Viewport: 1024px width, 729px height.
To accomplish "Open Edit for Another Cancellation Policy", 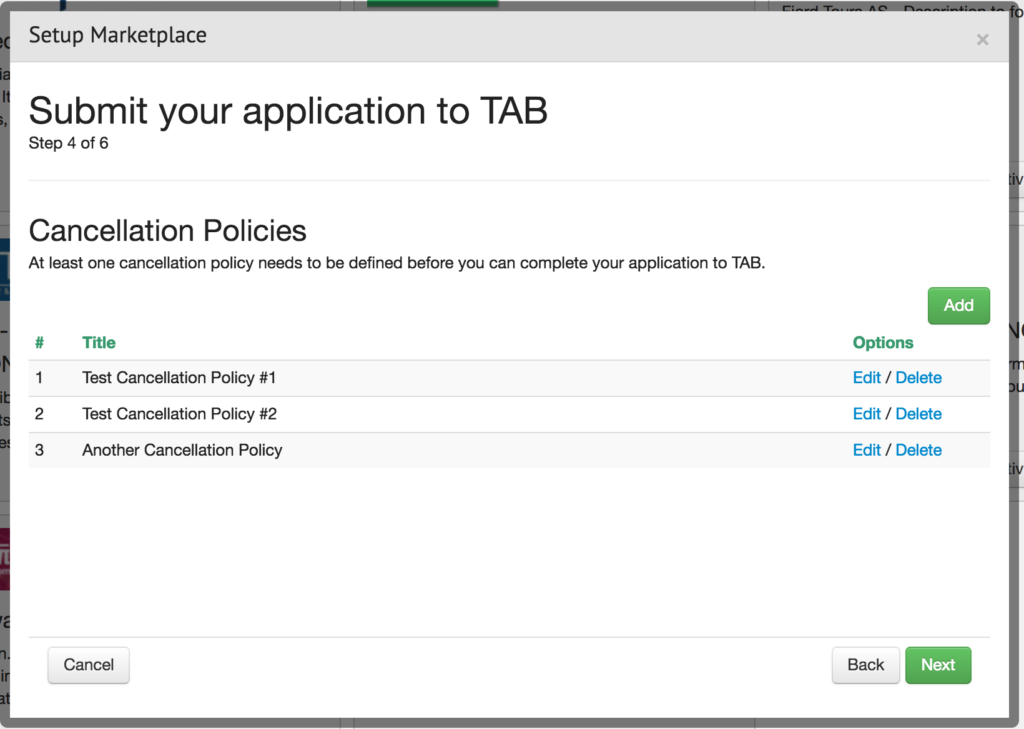I will coord(866,450).
